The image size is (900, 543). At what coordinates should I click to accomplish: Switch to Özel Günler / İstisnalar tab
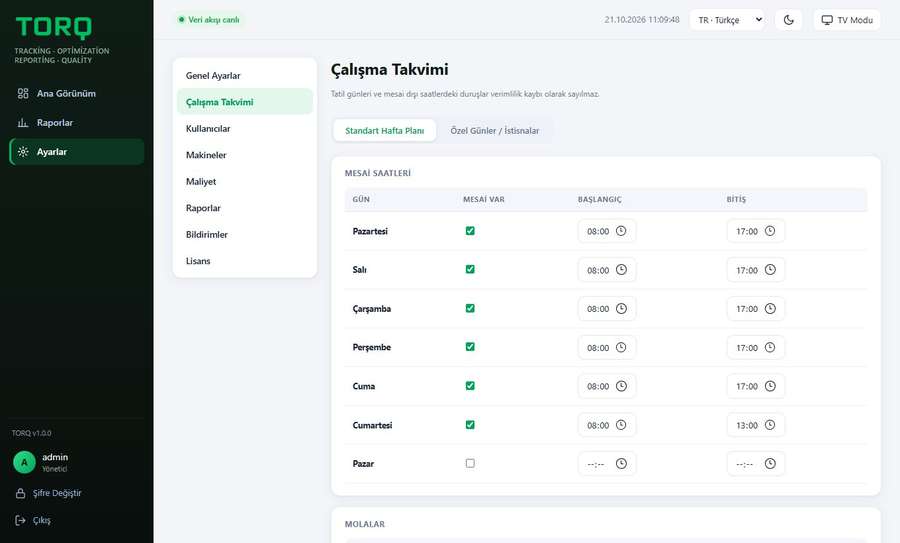coord(495,131)
